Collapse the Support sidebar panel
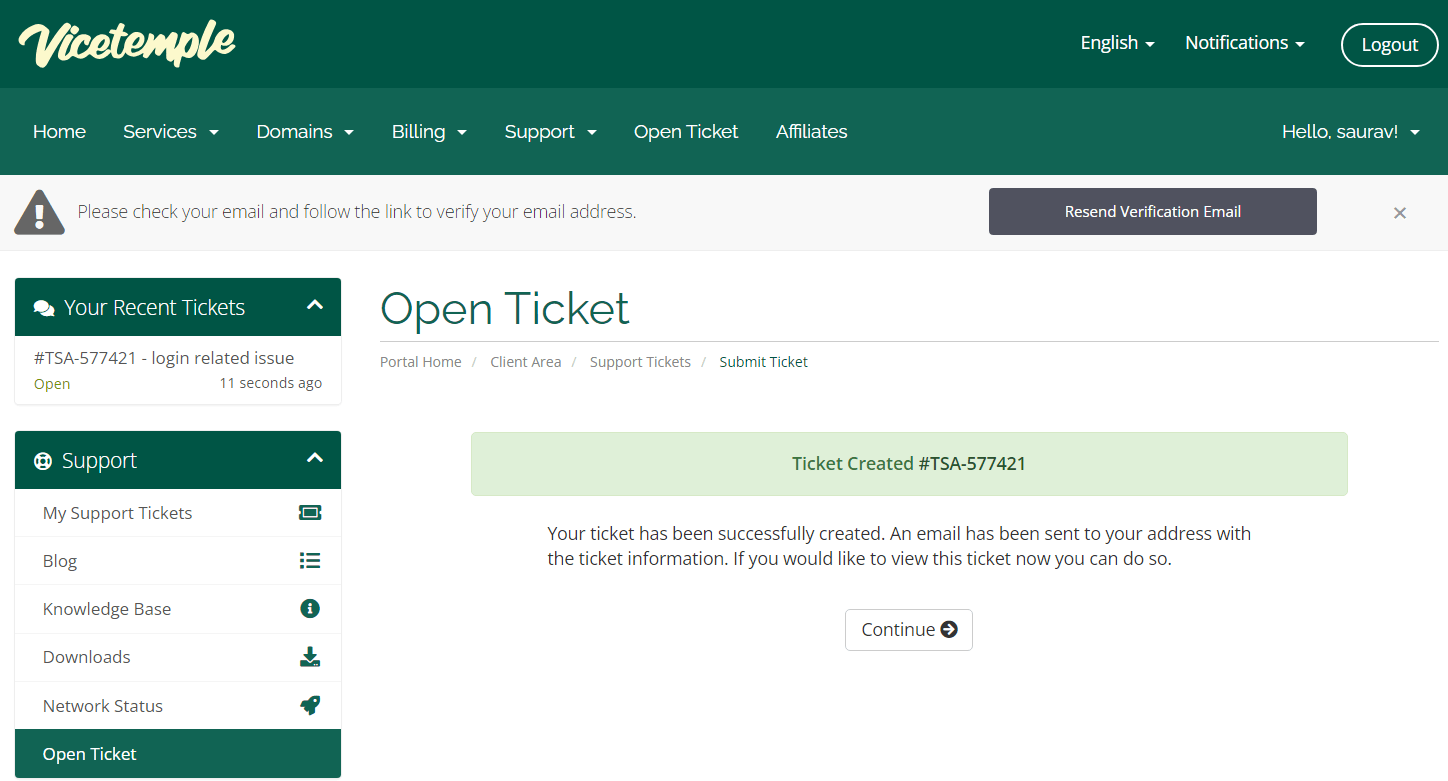 [x=315, y=458]
